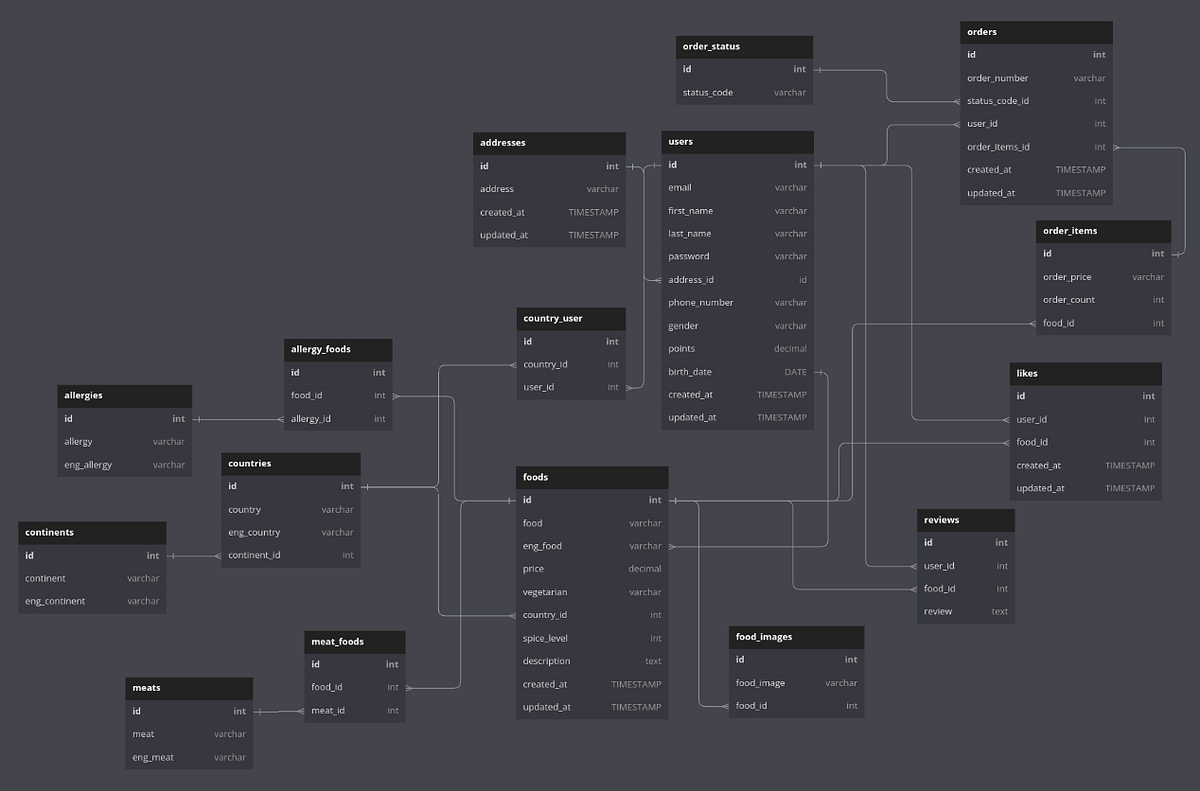The width and height of the screenshot is (1200, 791).
Task: Click the review field in the reviews table
Action: coord(965,611)
